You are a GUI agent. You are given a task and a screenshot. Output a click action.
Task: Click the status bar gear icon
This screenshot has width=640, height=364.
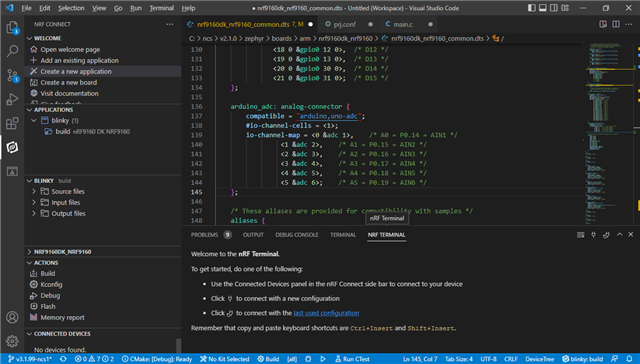click(308, 359)
